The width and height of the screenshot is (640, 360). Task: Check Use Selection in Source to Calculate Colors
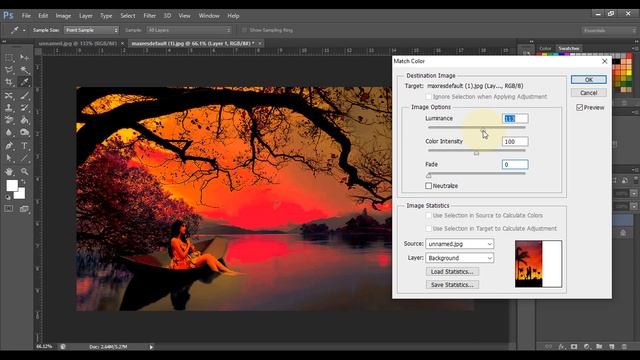point(429,216)
